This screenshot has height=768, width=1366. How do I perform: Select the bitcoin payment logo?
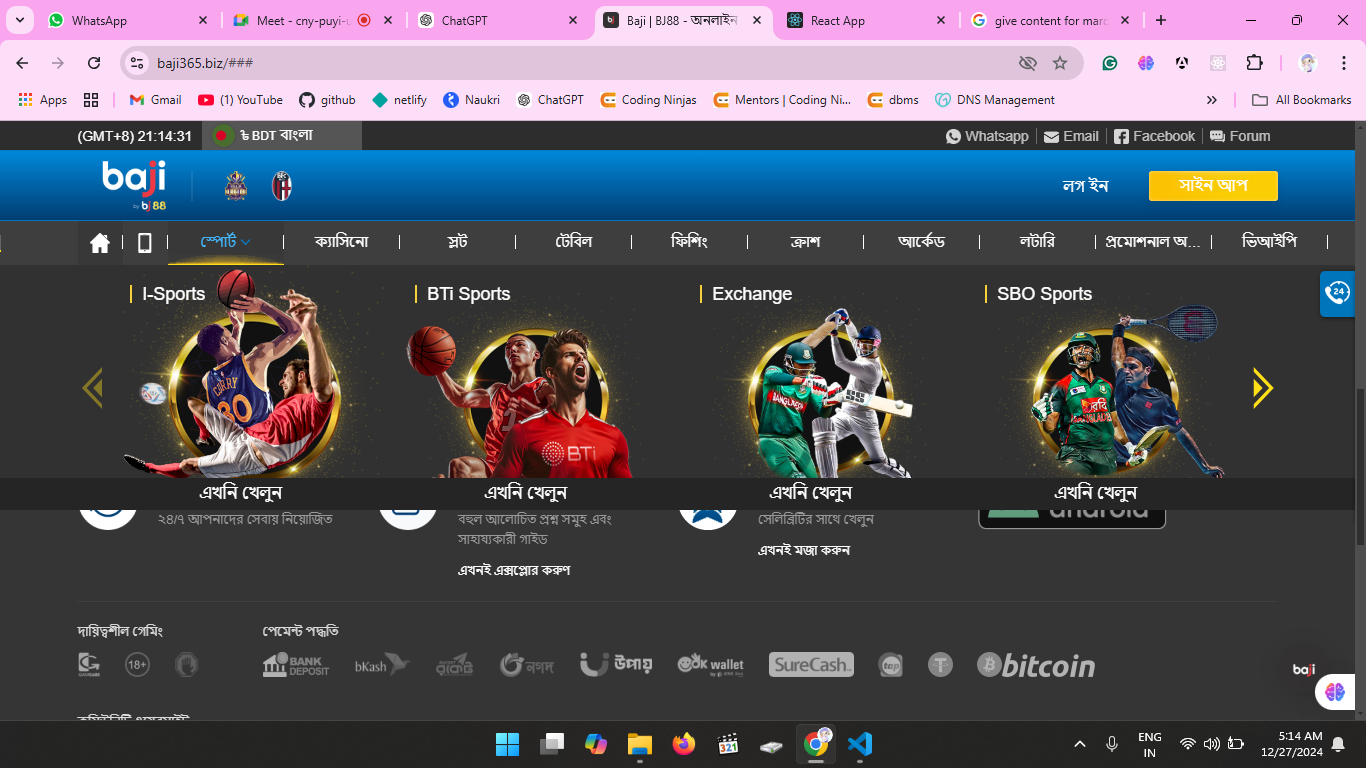click(x=1036, y=665)
